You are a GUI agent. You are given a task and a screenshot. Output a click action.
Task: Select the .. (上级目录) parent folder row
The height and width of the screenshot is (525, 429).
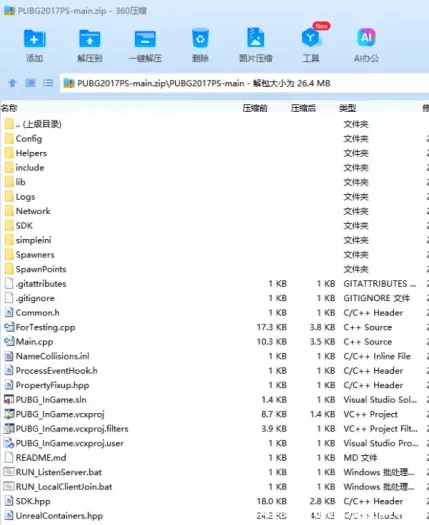214,124
